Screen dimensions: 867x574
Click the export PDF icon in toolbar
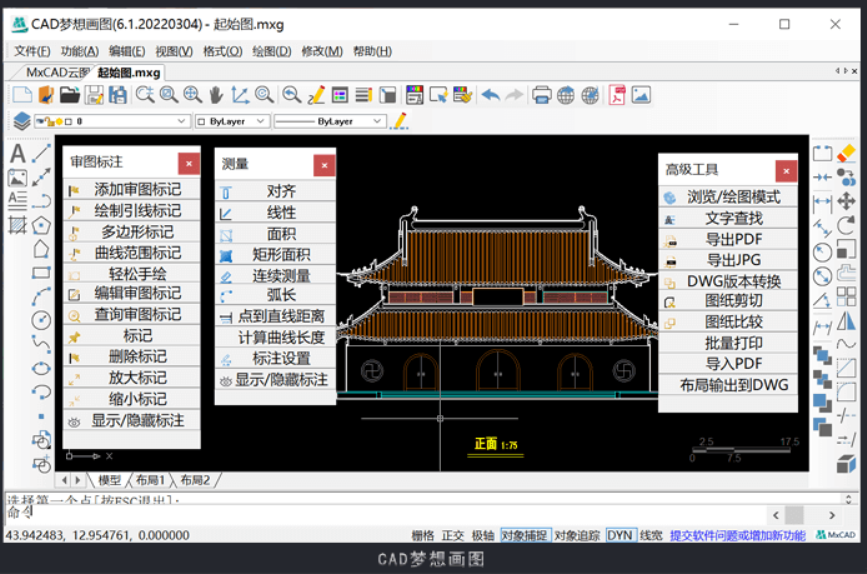tap(617, 95)
